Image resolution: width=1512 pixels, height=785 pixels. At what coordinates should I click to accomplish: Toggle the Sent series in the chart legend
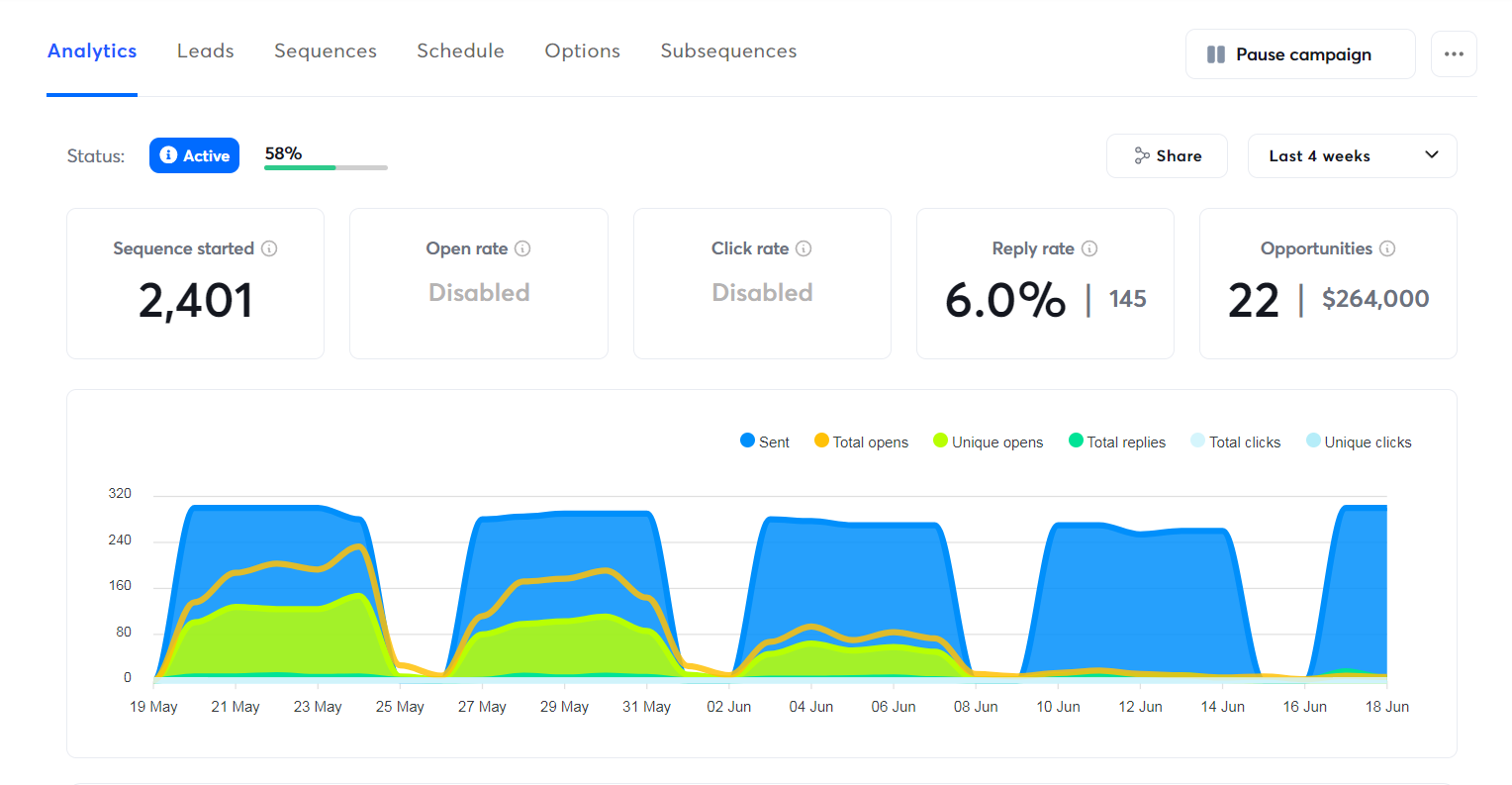(764, 442)
